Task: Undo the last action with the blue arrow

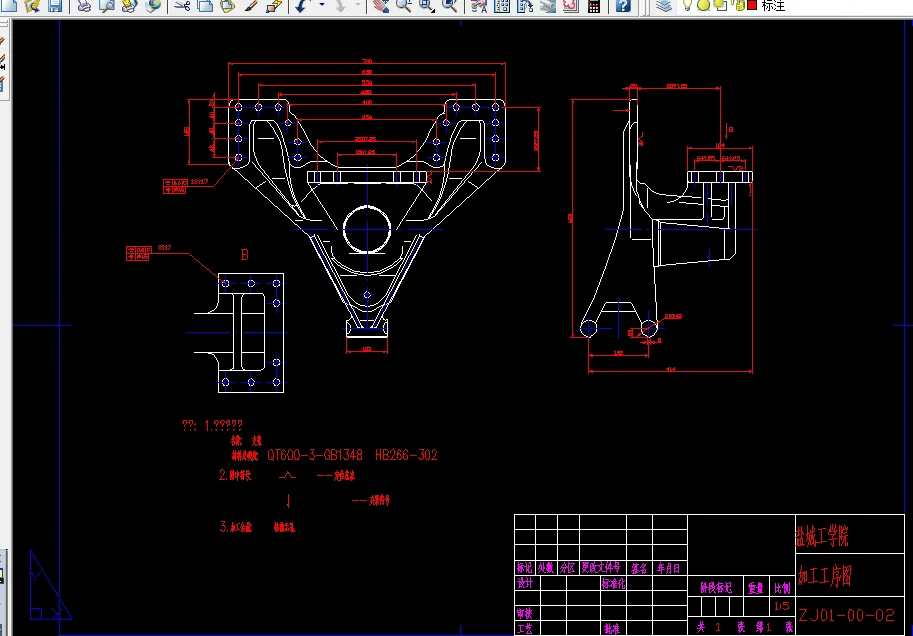Action: (x=301, y=6)
